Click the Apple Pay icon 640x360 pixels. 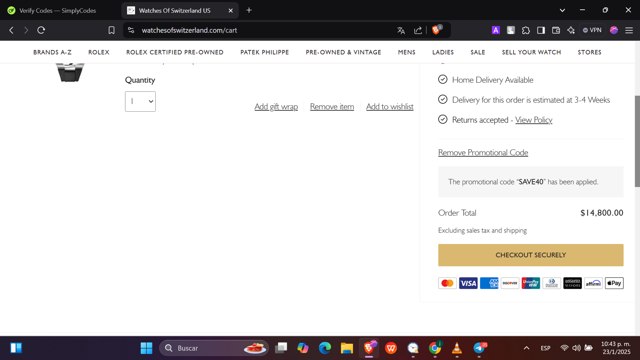pos(614,283)
